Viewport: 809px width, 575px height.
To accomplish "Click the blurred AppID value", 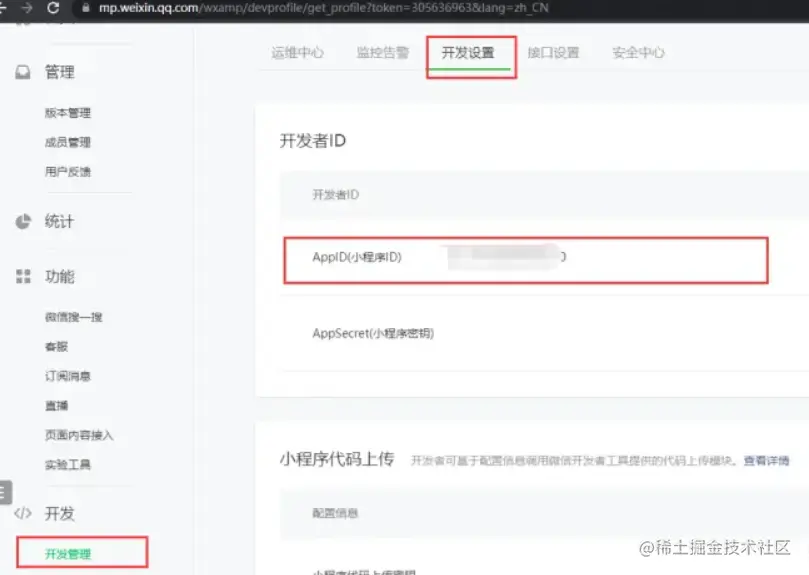I will click(x=507, y=257).
